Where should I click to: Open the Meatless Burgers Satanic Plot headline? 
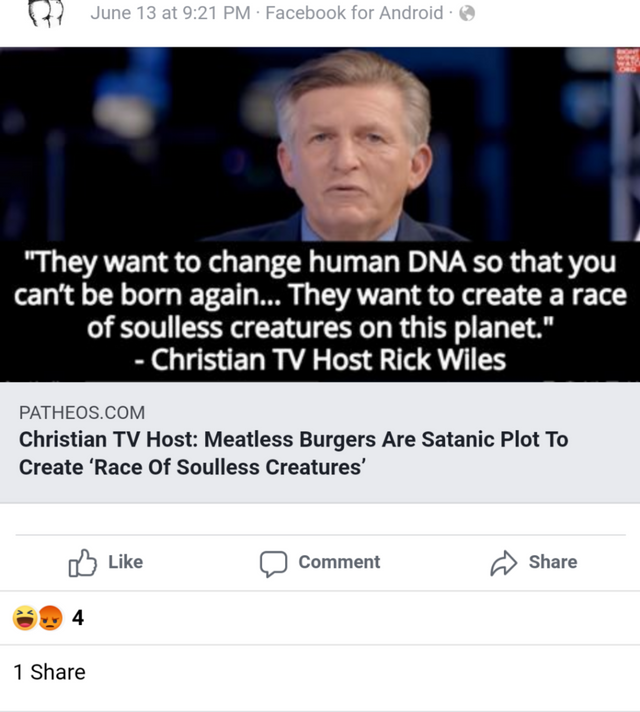[x=293, y=453]
